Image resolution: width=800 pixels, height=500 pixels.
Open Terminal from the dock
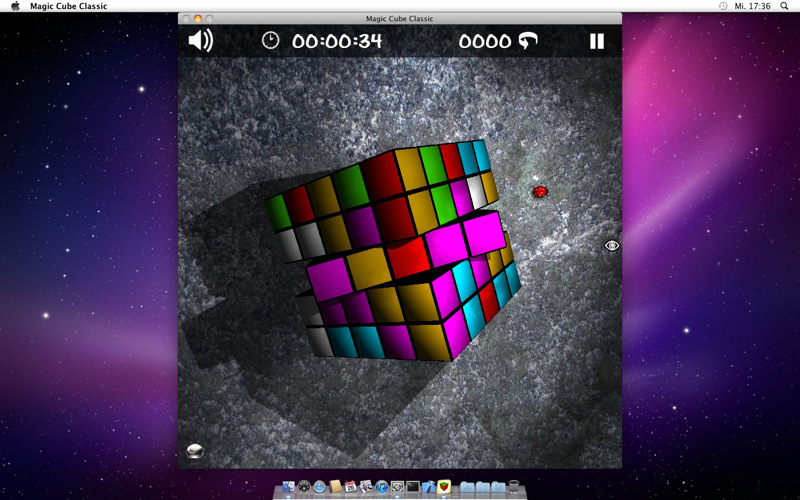pyautogui.click(x=413, y=486)
